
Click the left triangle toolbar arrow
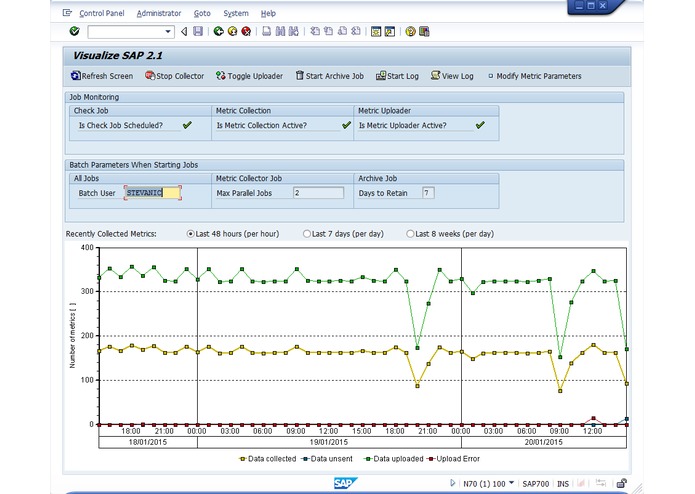(x=184, y=31)
